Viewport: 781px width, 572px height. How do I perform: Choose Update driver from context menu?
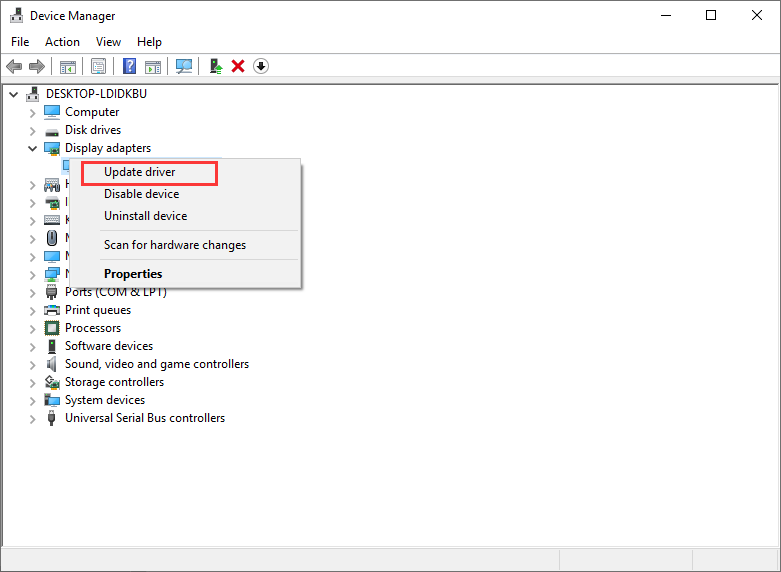coord(140,172)
